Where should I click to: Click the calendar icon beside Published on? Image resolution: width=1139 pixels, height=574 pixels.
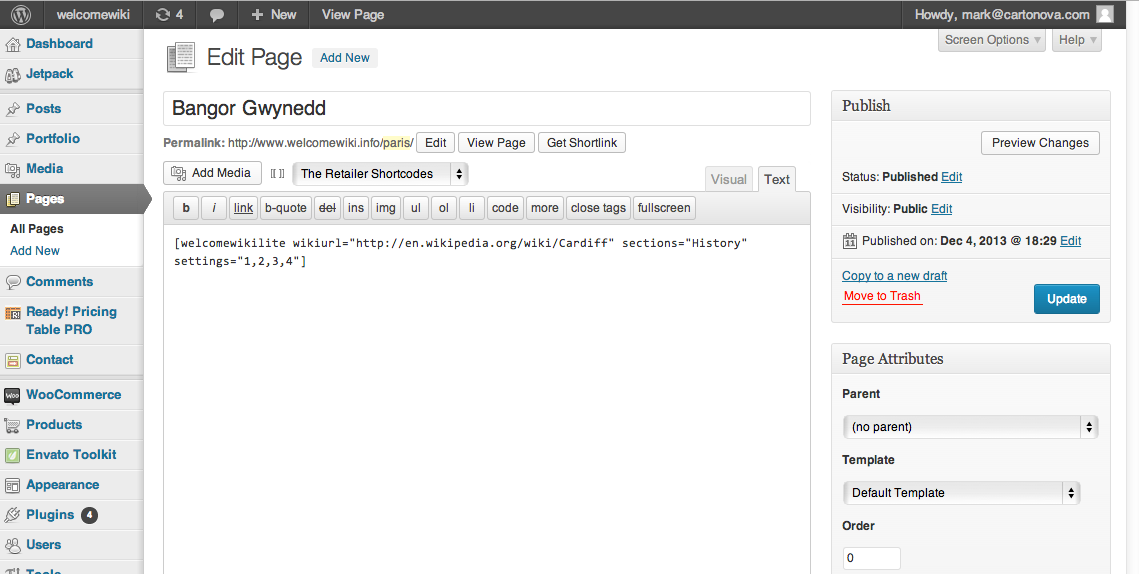tap(850, 241)
